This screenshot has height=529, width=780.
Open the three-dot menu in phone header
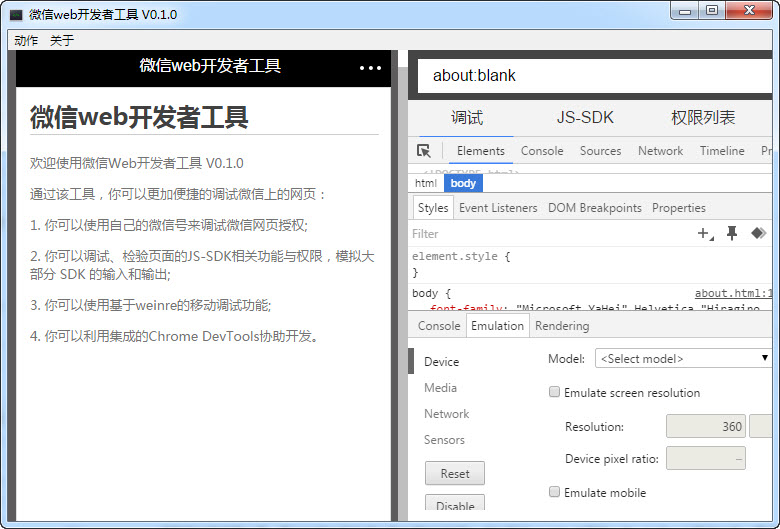(x=370, y=68)
